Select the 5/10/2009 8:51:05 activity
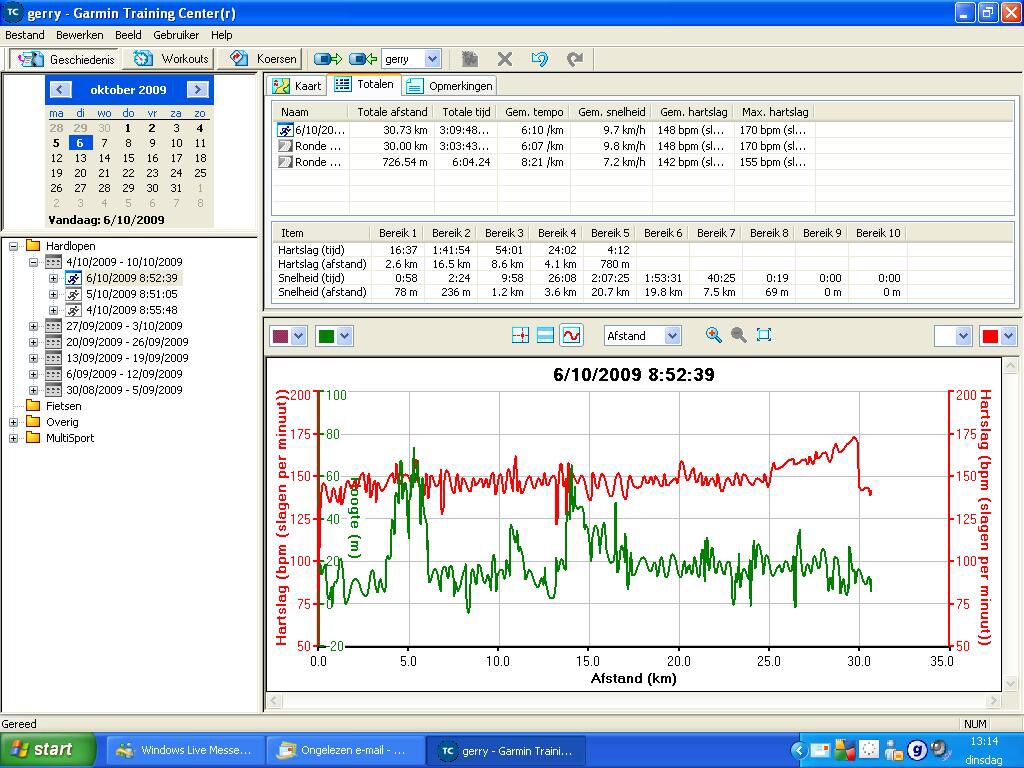 click(x=131, y=294)
